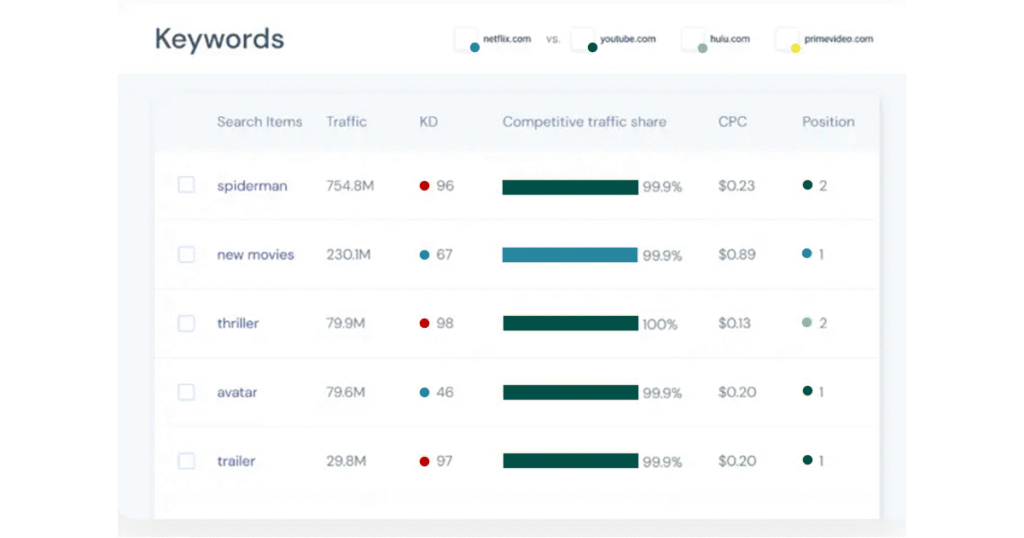Click the blue KD dot for new movies
This screenshot has height=538, width=1024.
tap(424, 255)
